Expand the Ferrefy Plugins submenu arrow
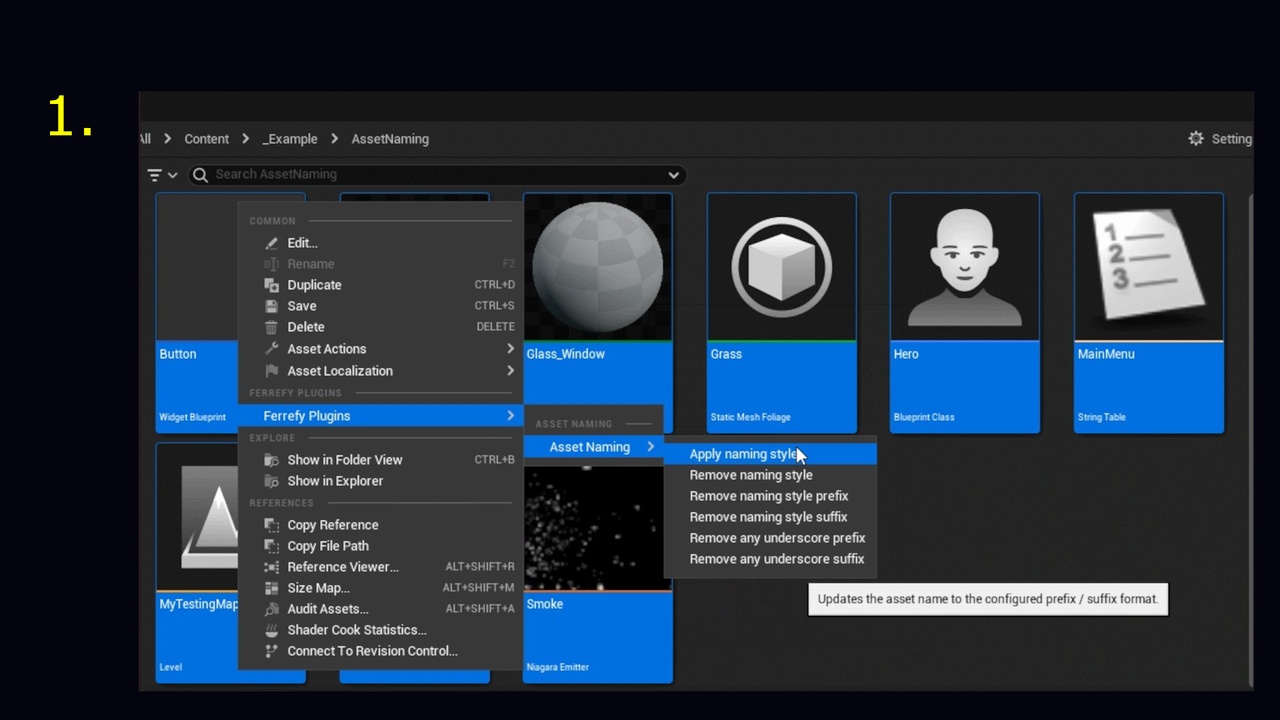 click(x=510, y=416)
